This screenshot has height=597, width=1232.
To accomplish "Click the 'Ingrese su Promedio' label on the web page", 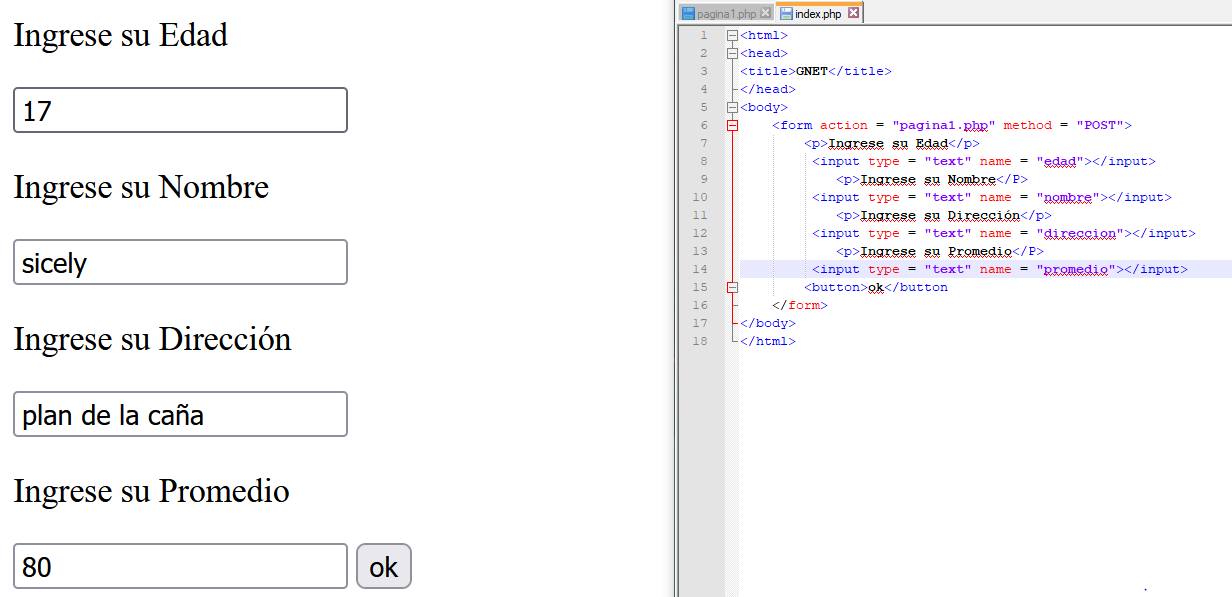I will tap(151, 491).
